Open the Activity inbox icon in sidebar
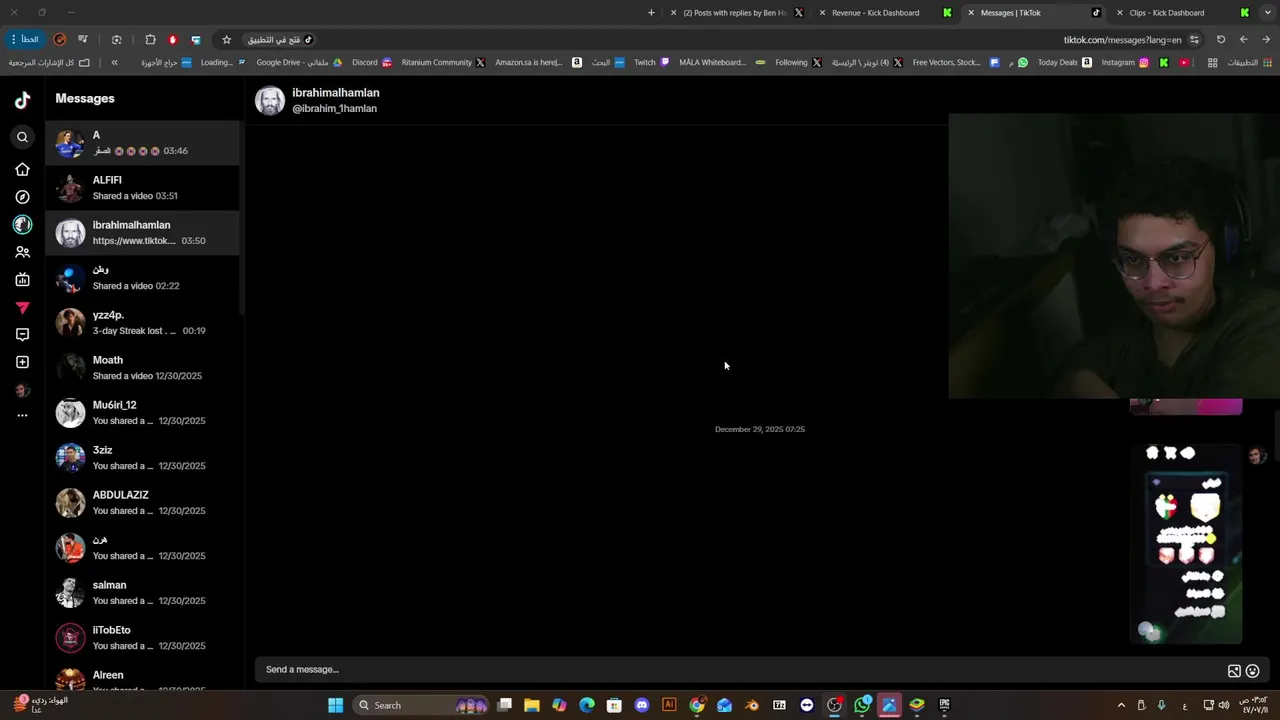This screenshot has width=1280, height=720. pos(22,335)
